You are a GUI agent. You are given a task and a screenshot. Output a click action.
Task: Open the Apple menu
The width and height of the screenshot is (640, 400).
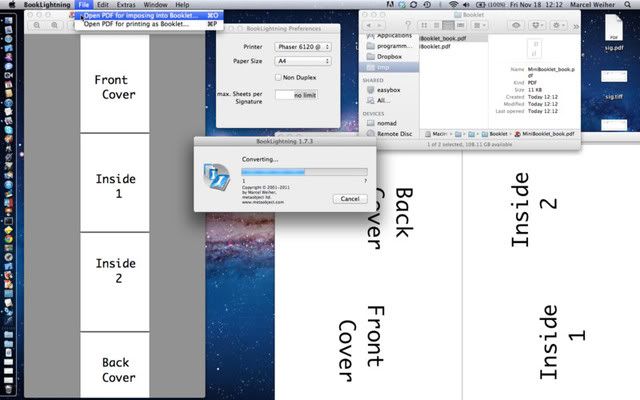tap(12, 5)
